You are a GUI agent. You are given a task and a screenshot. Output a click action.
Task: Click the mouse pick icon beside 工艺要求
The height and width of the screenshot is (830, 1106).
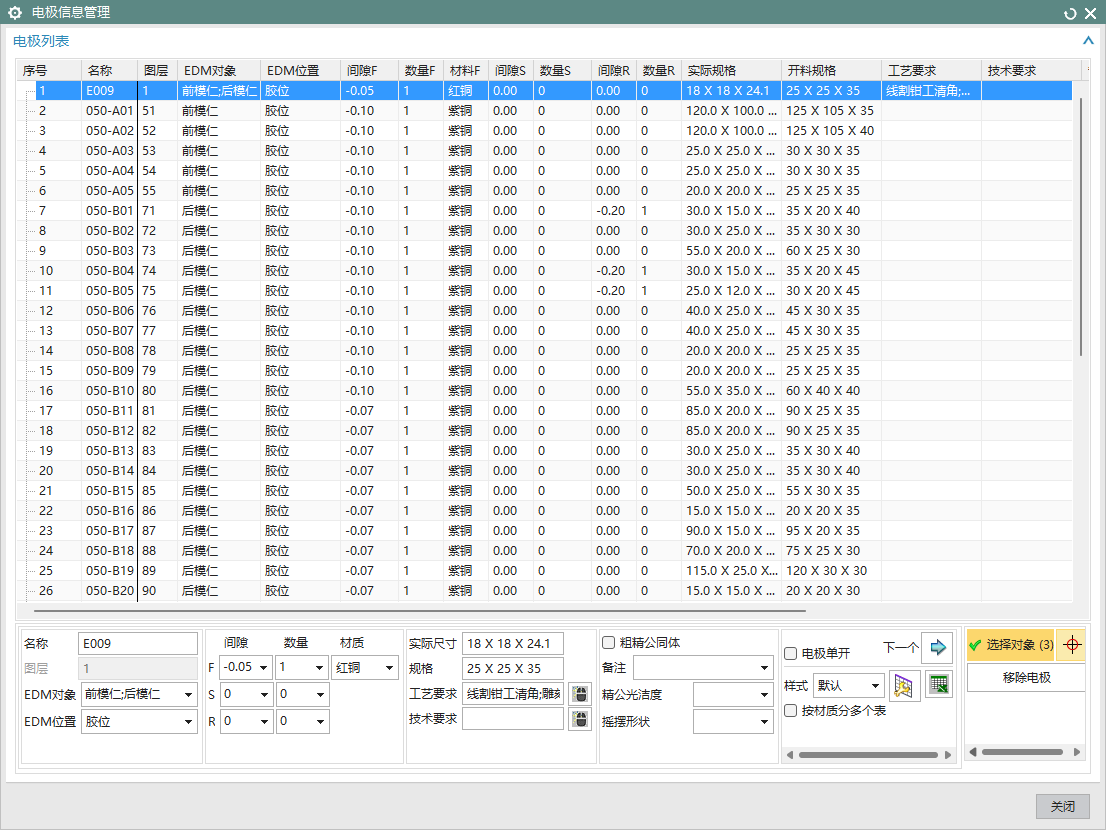(580, 694)
